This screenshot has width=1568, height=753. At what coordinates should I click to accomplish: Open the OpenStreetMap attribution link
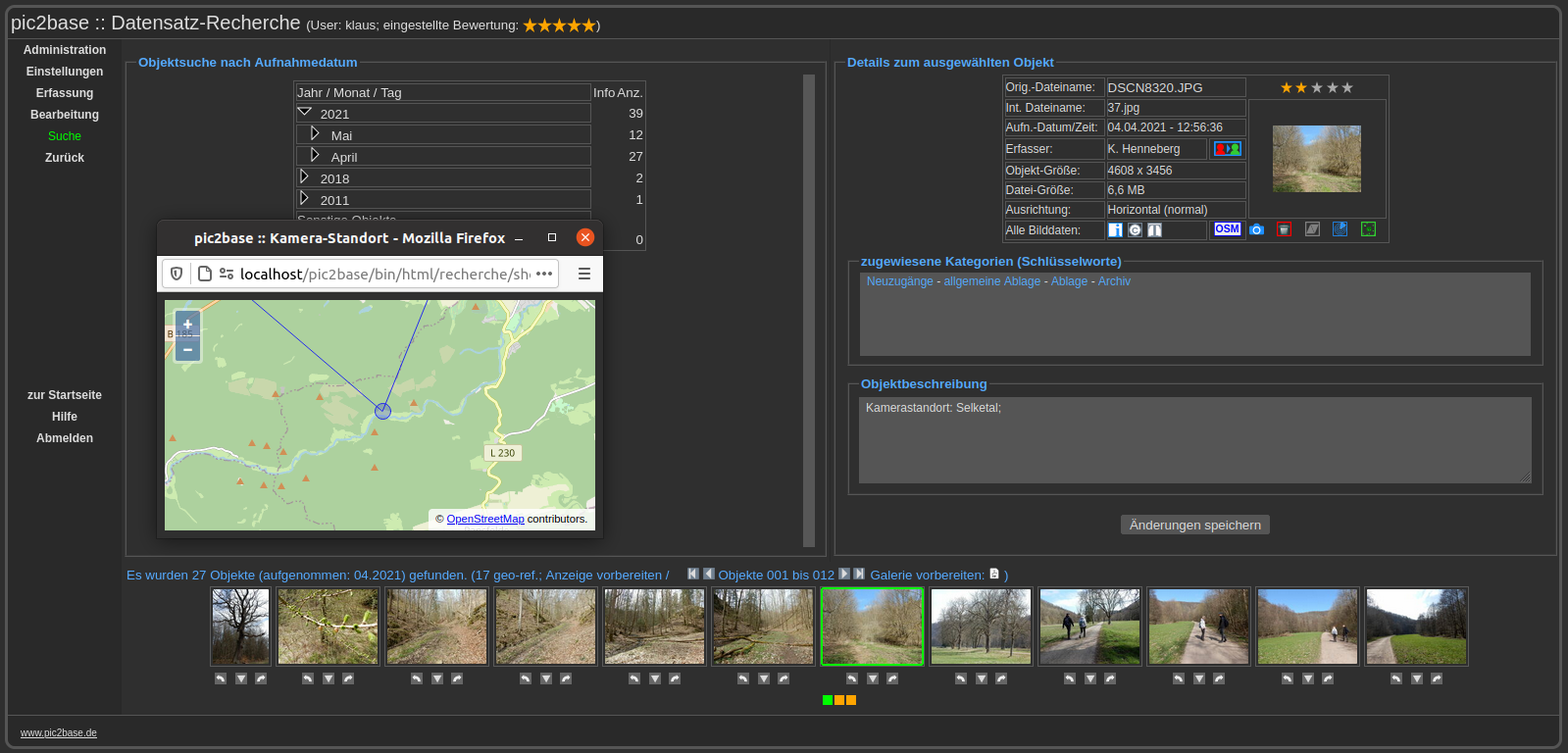tap(485, 520)
